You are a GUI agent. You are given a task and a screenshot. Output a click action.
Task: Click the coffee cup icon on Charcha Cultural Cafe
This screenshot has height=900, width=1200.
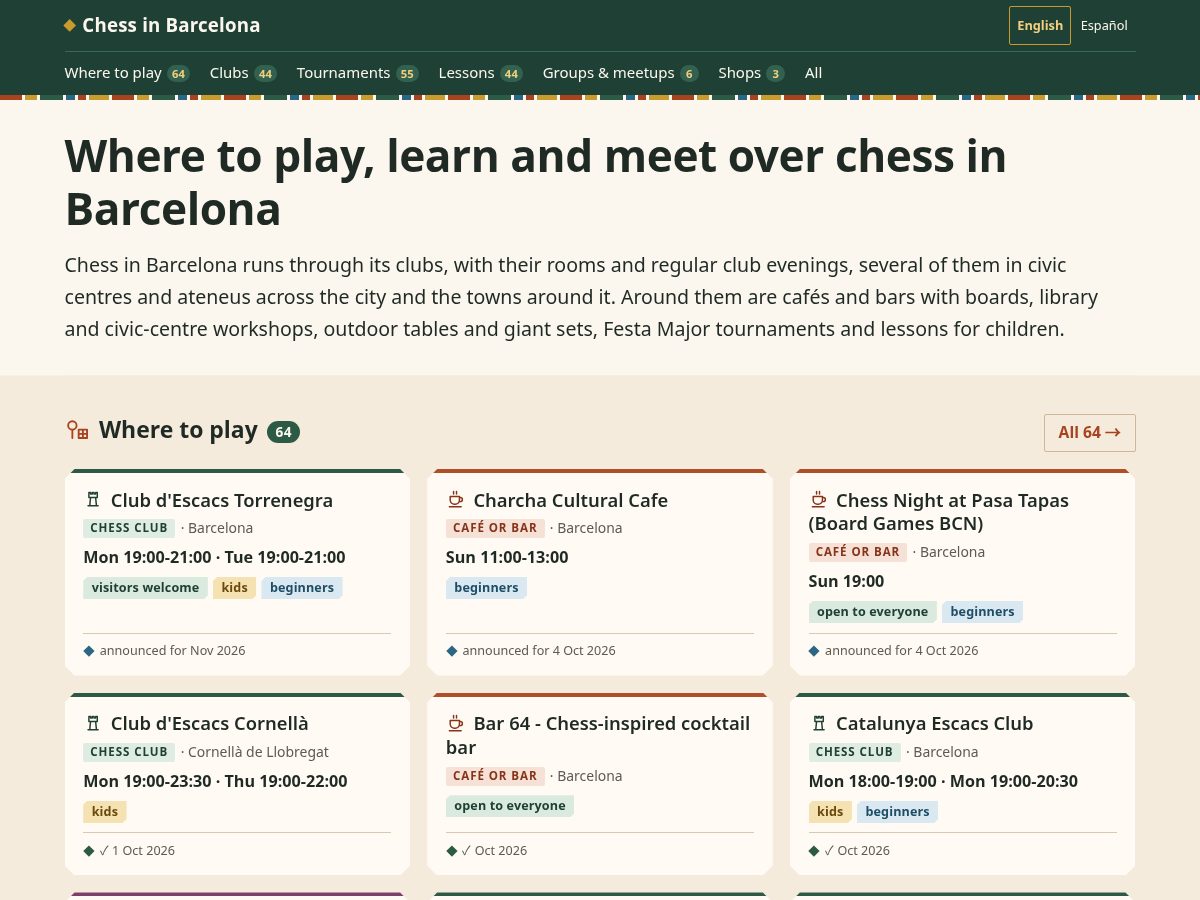click(455, 500)
